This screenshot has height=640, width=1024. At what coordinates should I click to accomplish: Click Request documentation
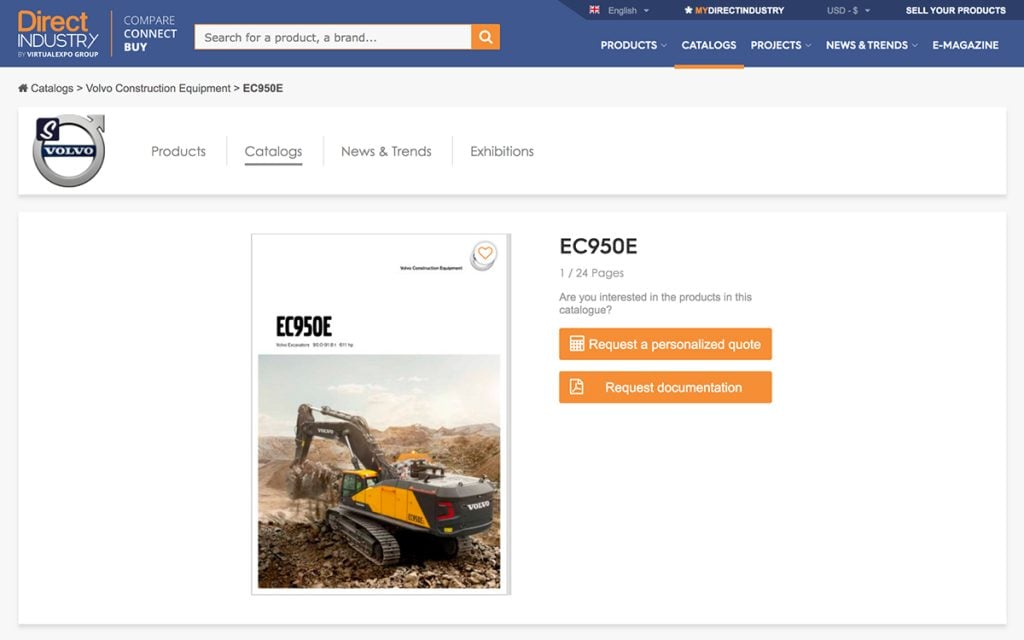(x=665, y=387)
